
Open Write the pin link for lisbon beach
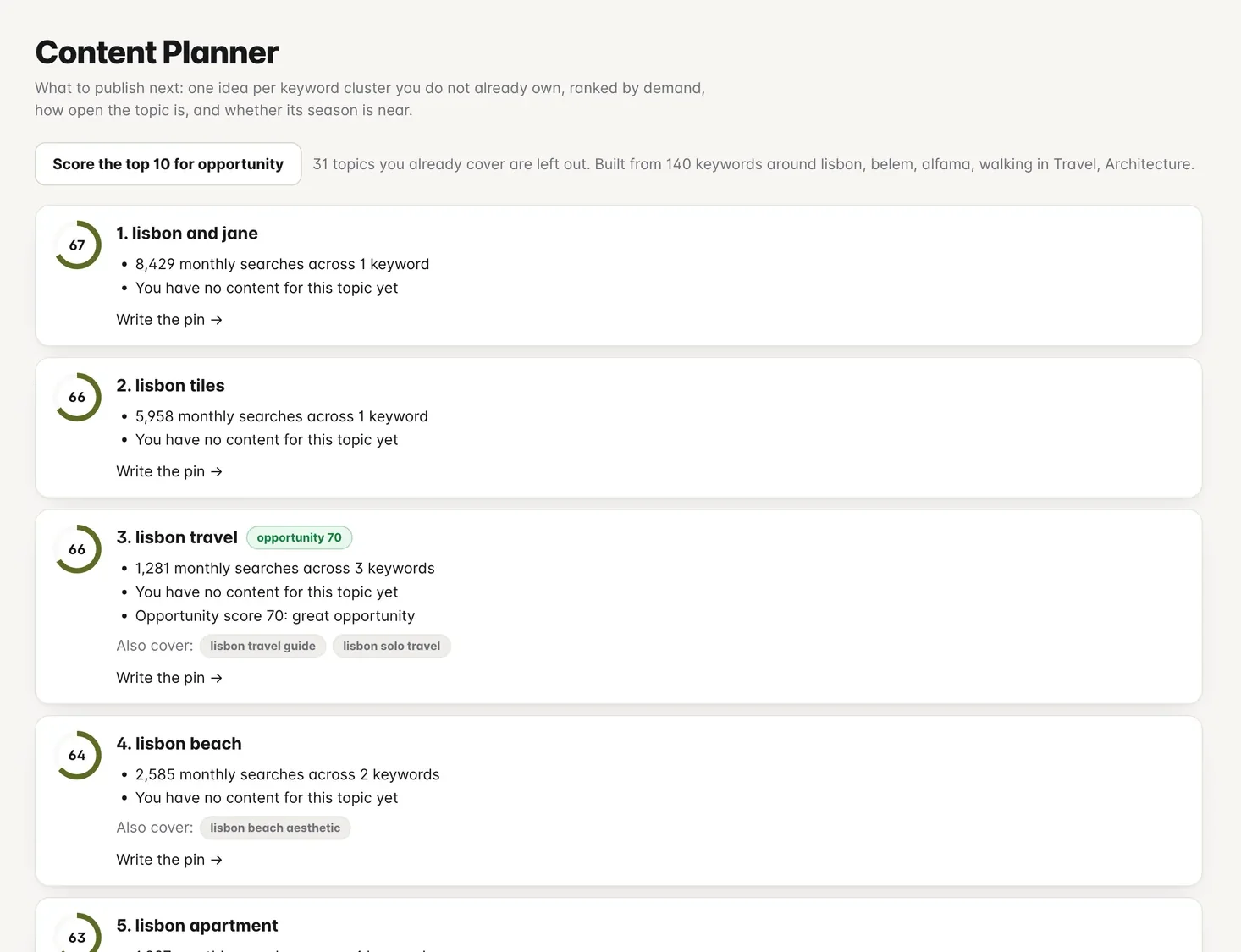169,860
